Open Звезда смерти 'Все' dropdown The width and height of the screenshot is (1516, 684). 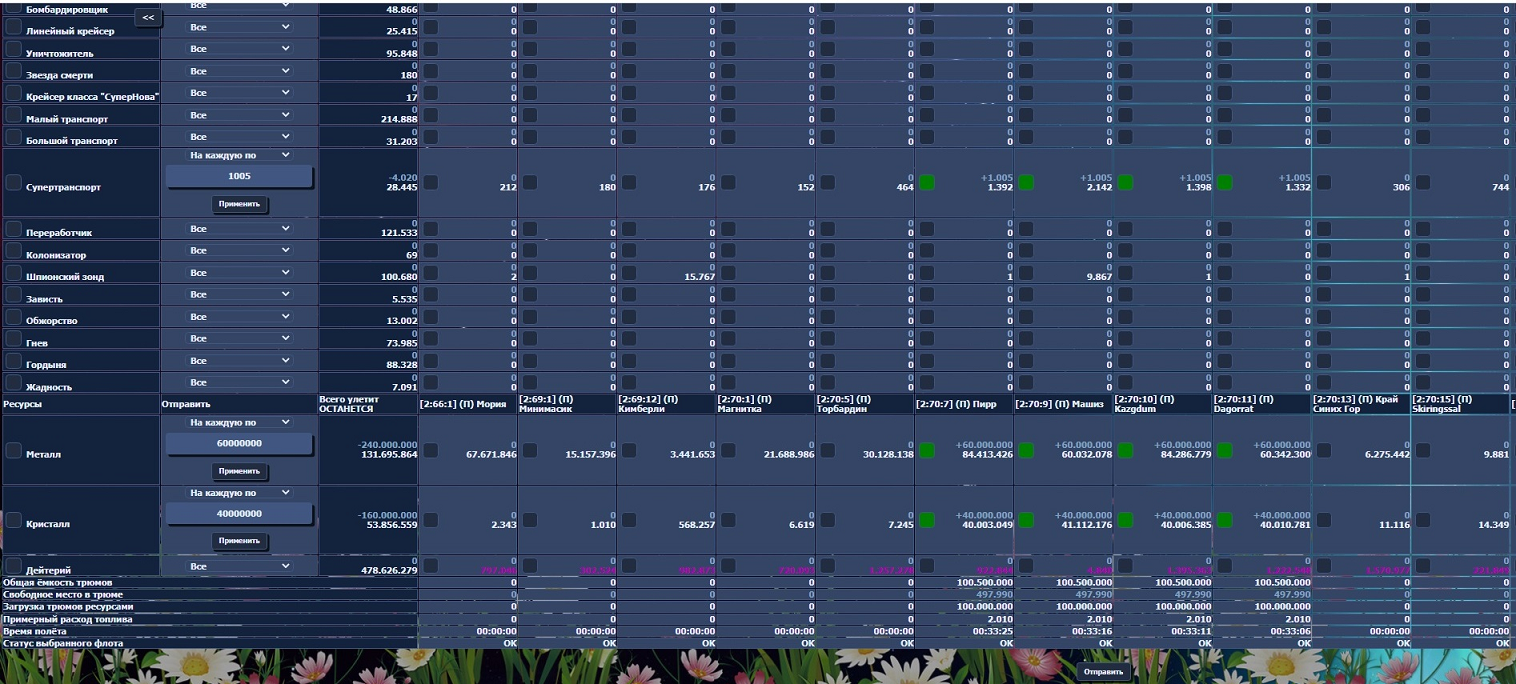tap(239, 71)
